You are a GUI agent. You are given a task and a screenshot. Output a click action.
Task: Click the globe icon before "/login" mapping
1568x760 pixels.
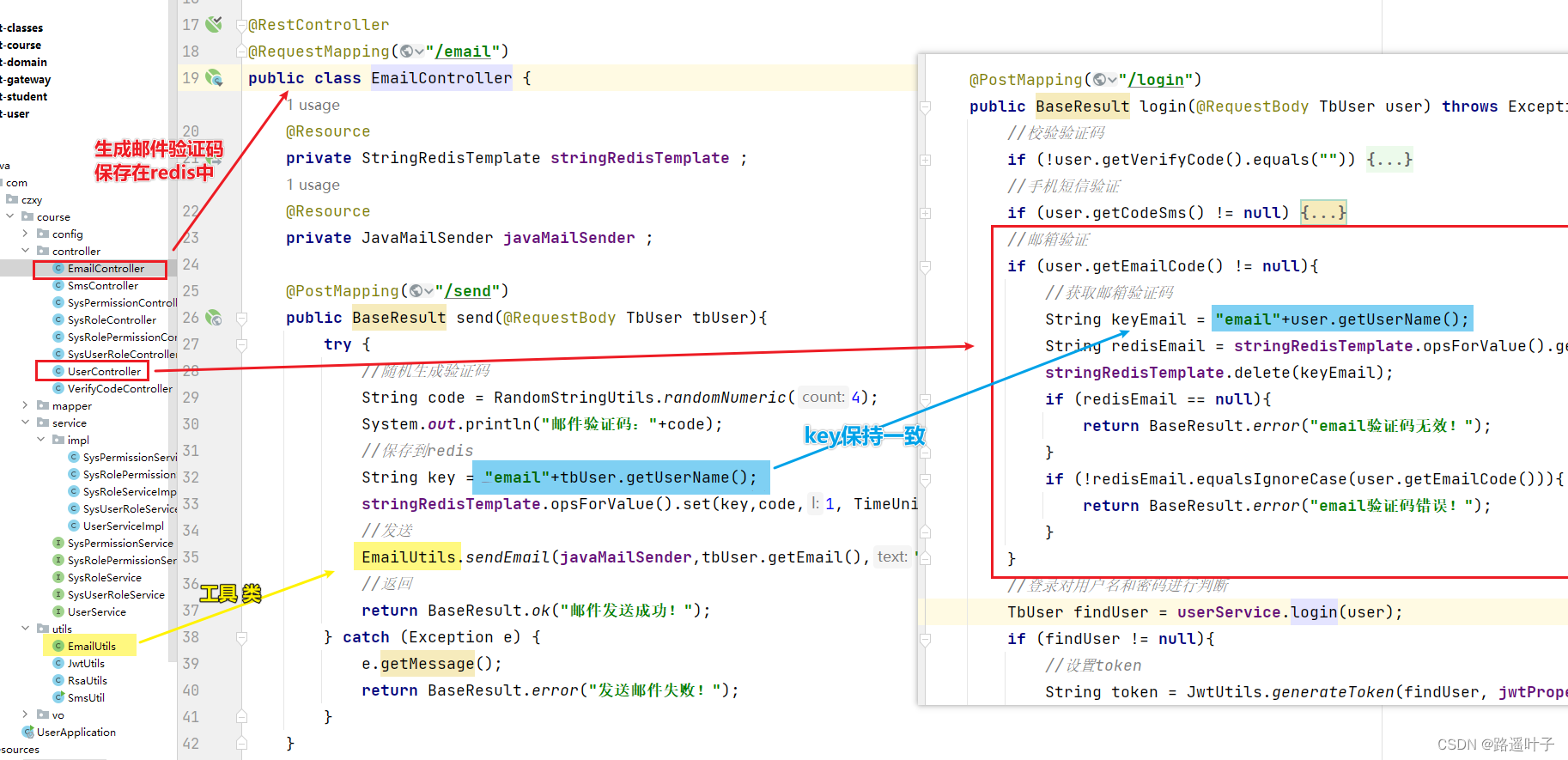pos(1100,80)
